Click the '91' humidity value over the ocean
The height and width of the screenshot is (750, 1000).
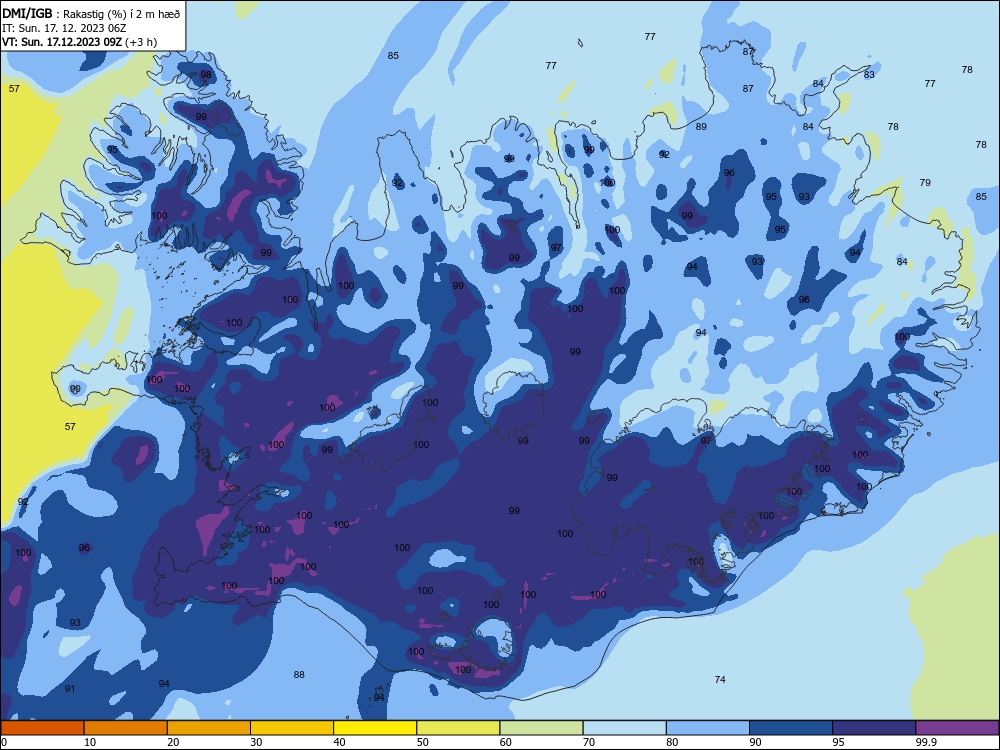coord(70,689)
